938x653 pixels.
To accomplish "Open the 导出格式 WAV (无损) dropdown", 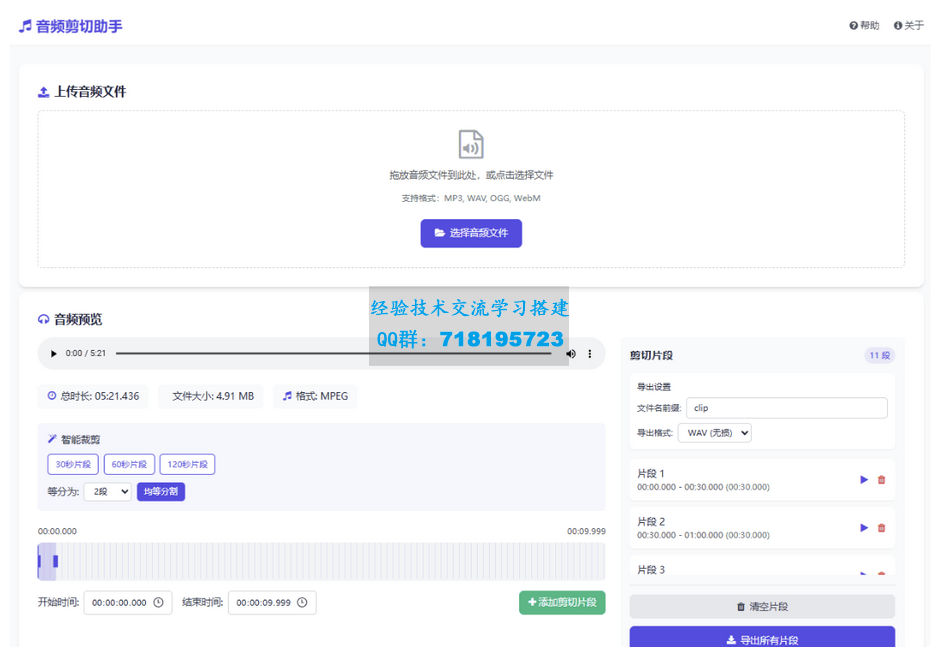I will (714, 432).
